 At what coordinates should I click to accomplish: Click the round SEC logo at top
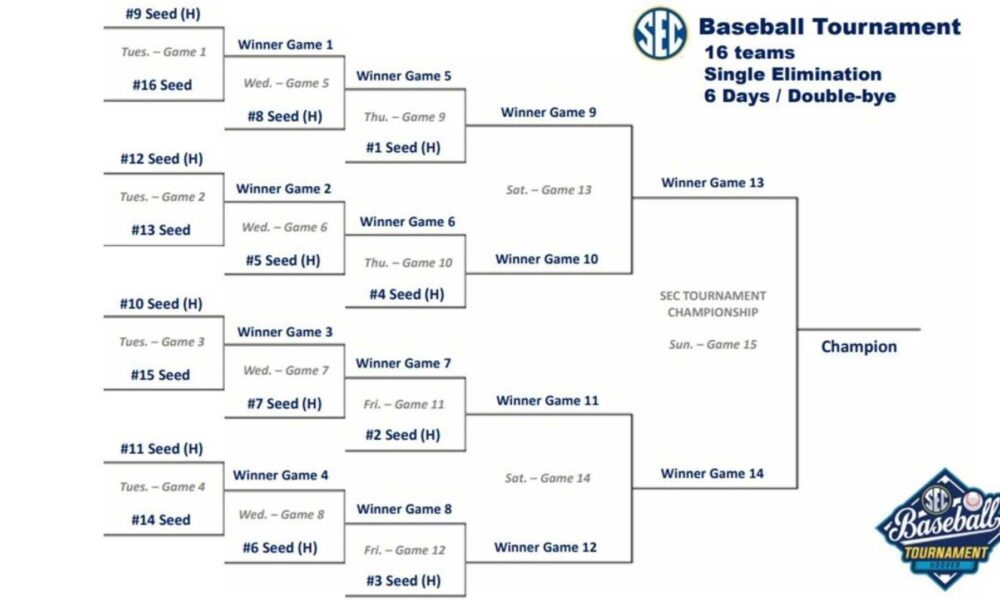660,34
